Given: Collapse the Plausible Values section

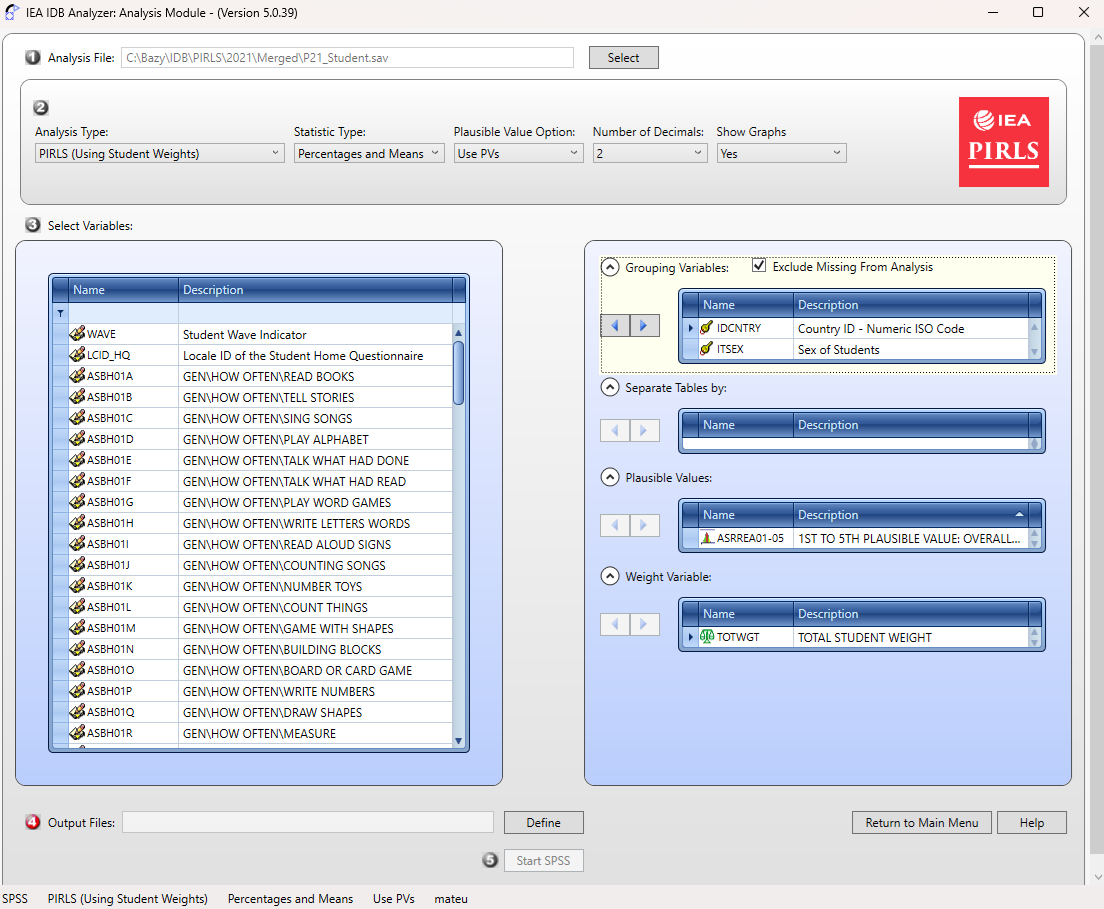Looking at the screenshot, I should (610, 477).
